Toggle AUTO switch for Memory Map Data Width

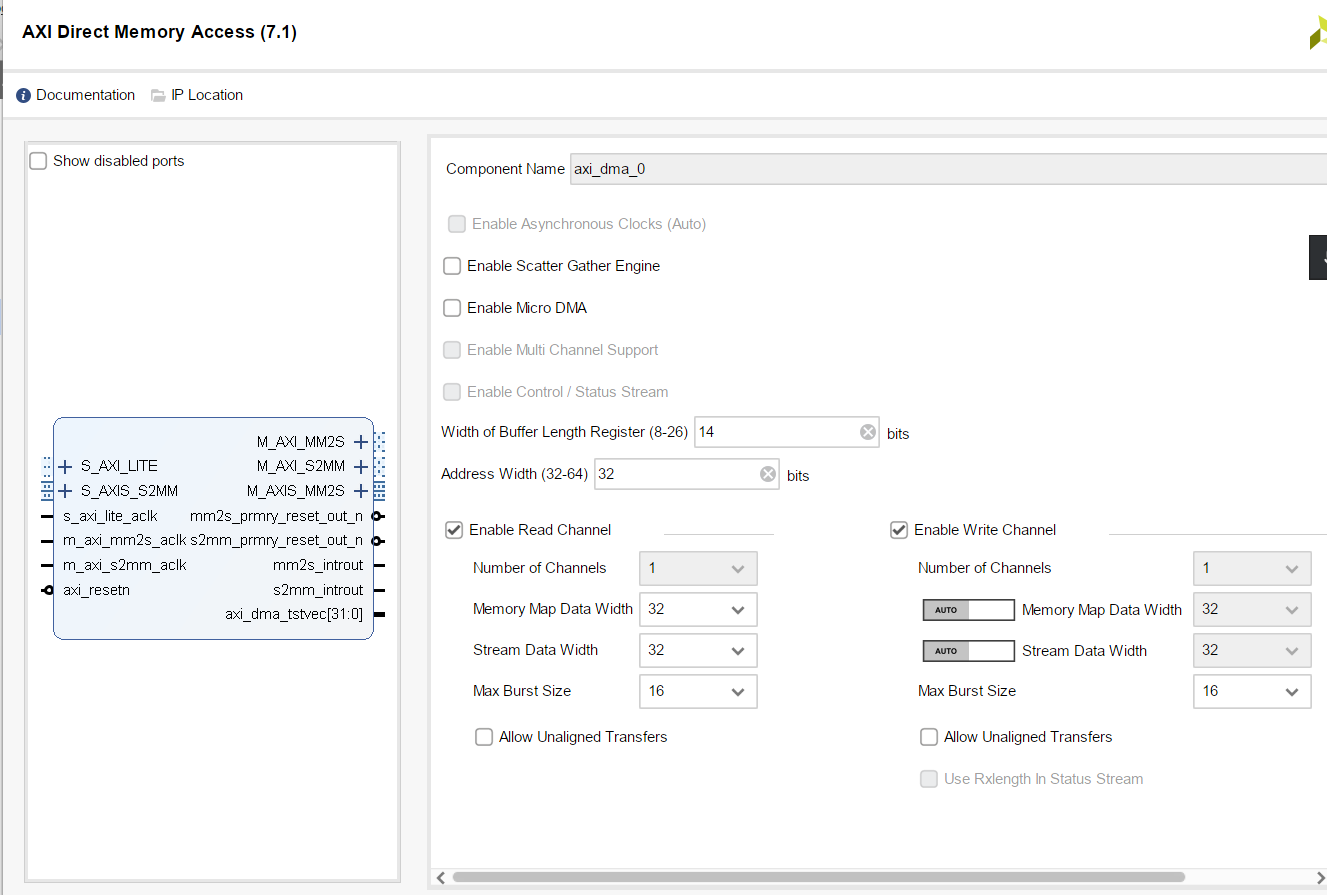tap(967, 610)
